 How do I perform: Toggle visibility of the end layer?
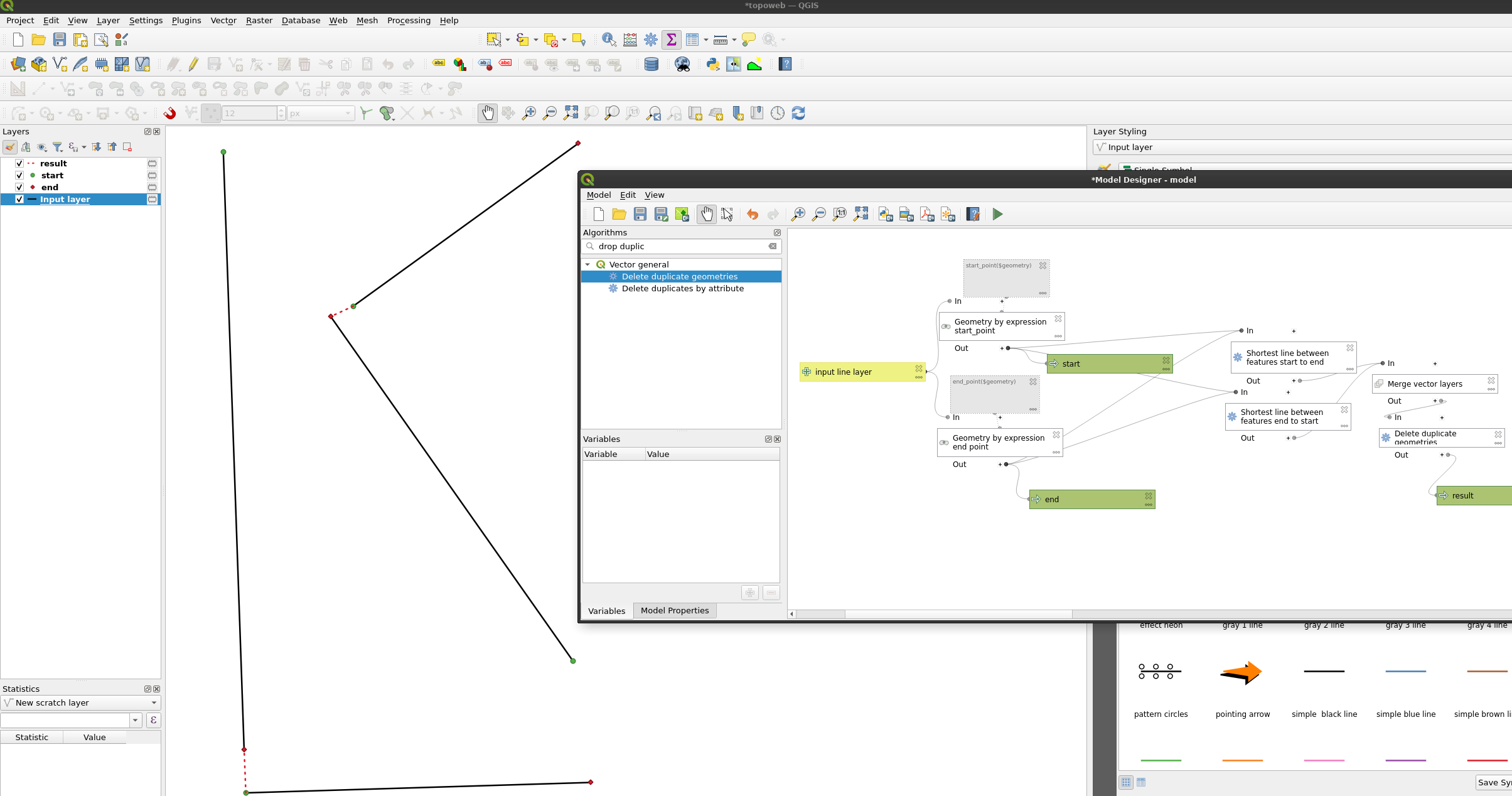point(19,187)
